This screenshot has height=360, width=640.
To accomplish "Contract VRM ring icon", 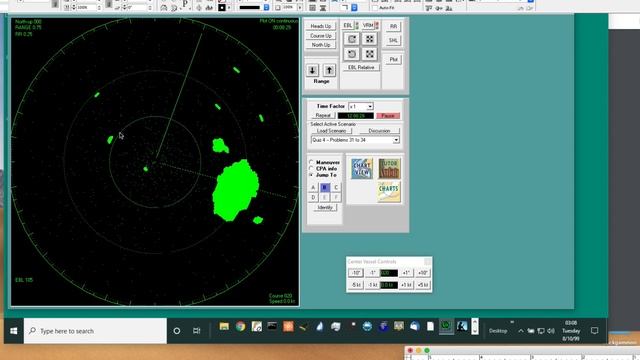I will (369, 54).
